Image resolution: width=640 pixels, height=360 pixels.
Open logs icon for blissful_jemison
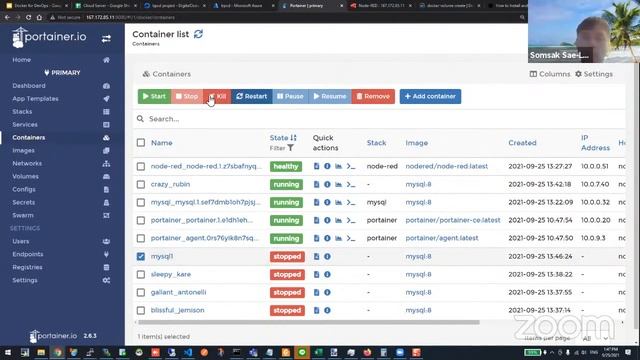(316, 311)
